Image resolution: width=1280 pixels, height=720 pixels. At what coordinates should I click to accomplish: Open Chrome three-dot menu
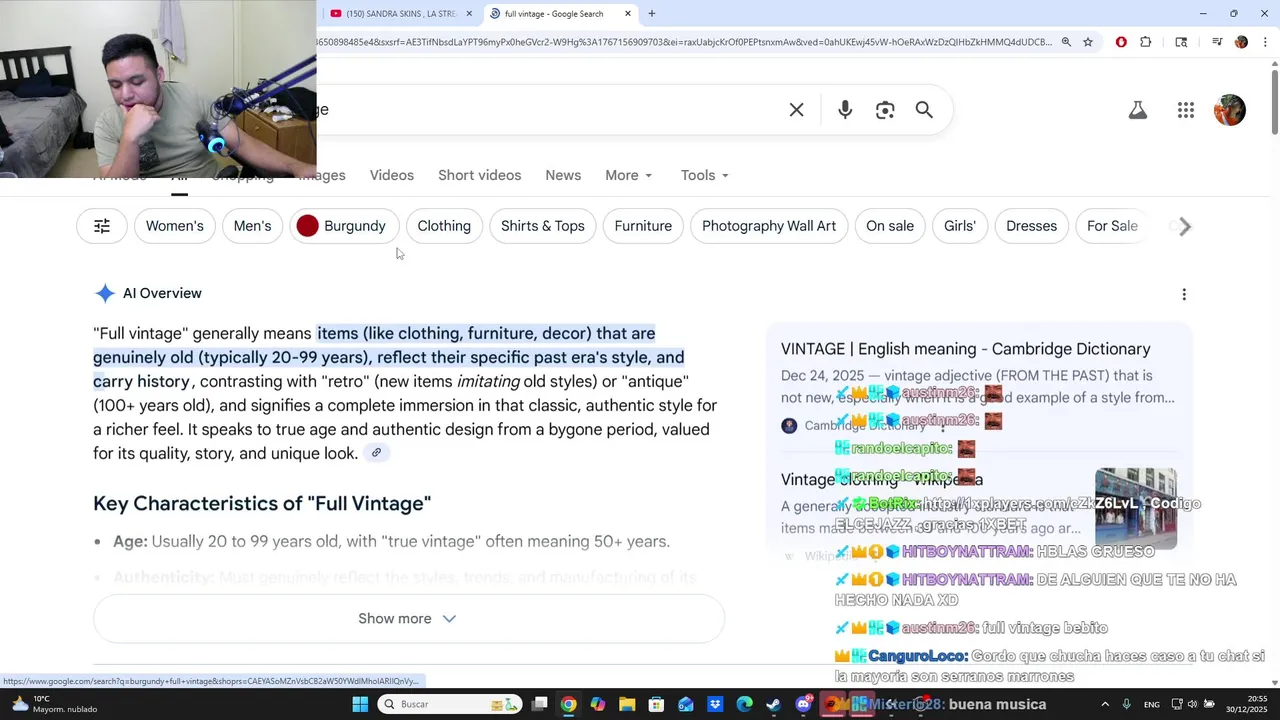point(1266,42)
